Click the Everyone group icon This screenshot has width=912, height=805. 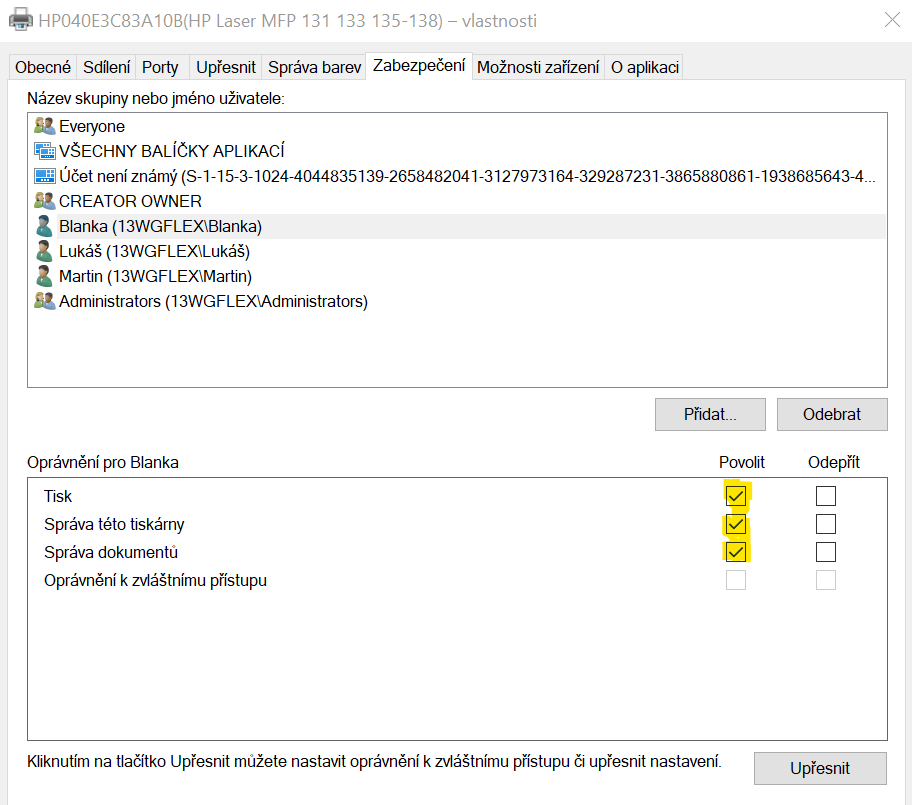(x=44, y=126)
